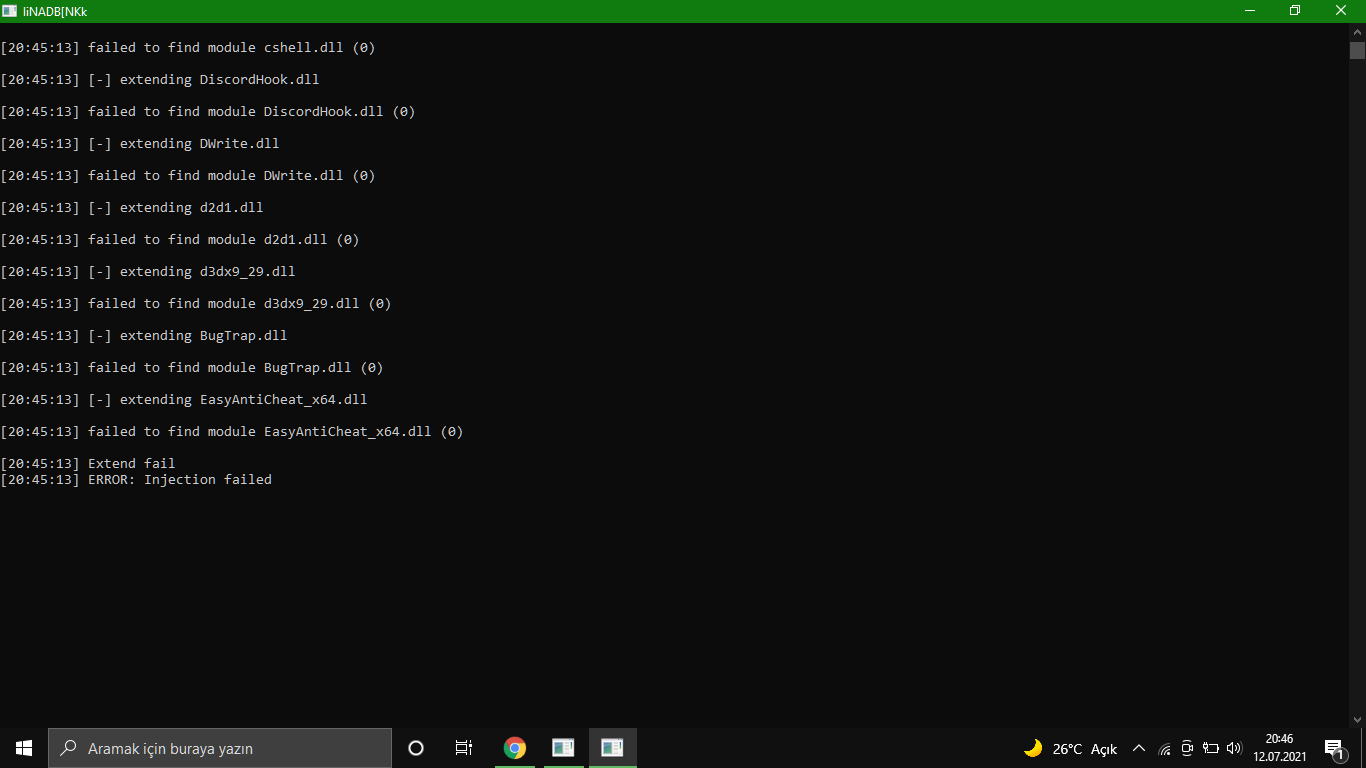Click the 'extending DWrite.dll' line
The image size is (1366, 768).
(x=200, y=144)
